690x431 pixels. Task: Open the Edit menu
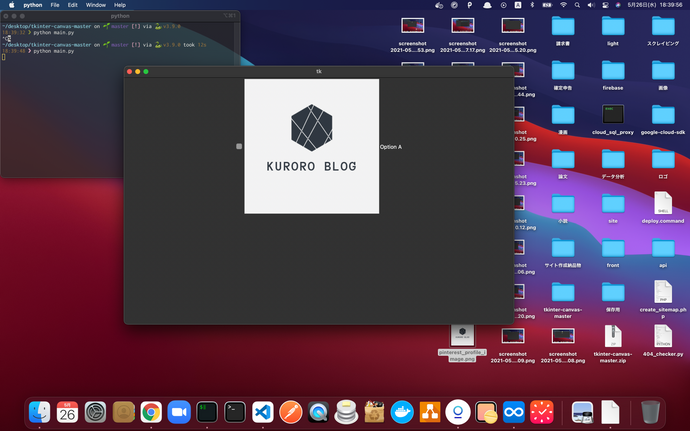point(73,5)
